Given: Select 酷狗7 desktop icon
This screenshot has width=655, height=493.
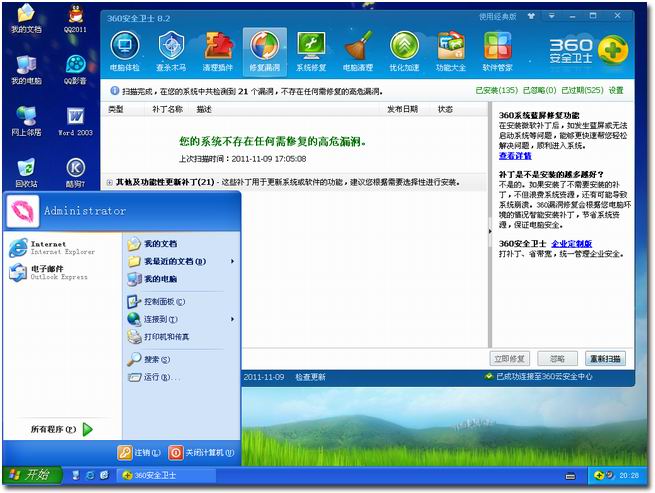Looking at the screenshot, I should tap(76, 173).
